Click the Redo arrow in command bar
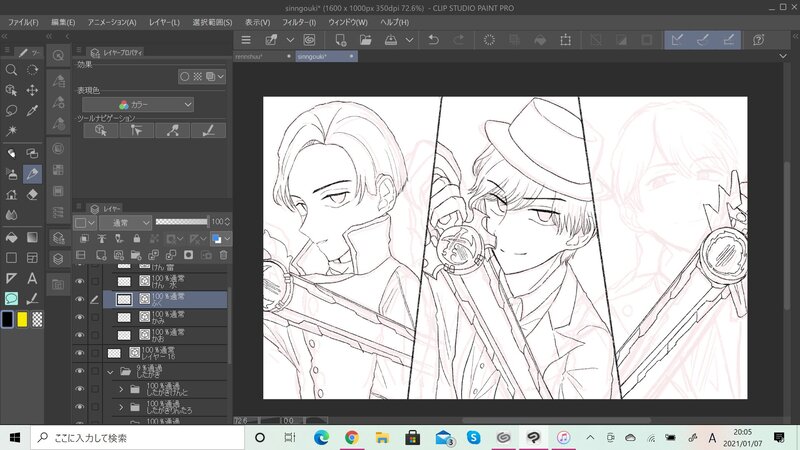800x450 pixels. (459, 40)
